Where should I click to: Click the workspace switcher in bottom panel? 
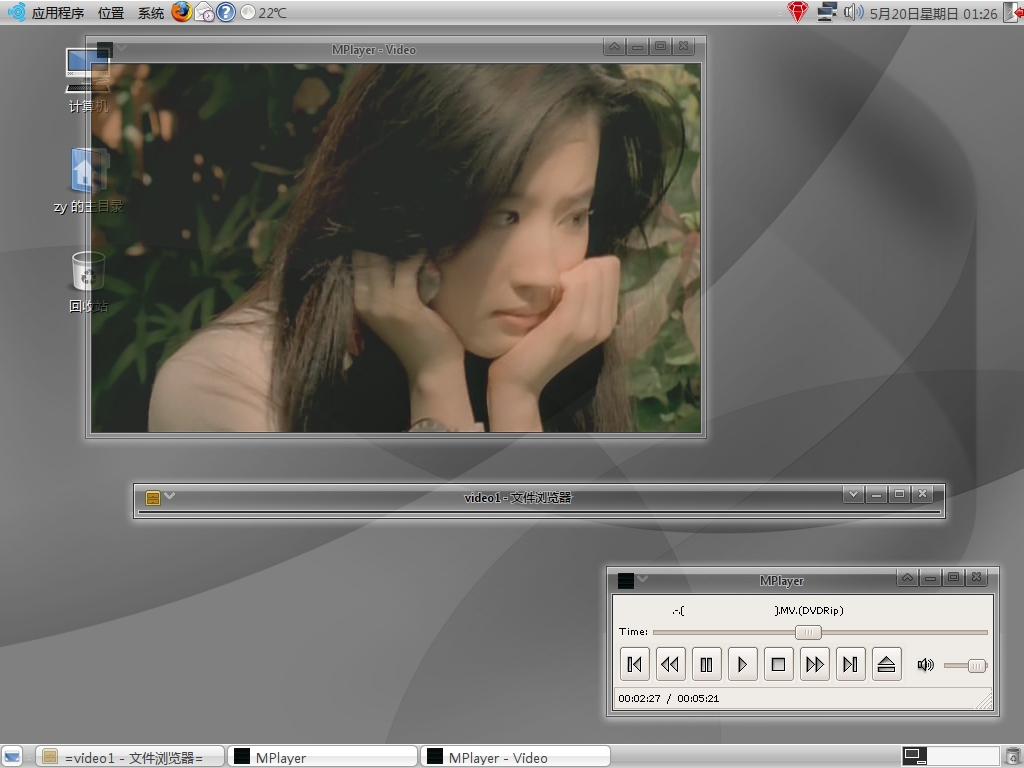(950, 756)
